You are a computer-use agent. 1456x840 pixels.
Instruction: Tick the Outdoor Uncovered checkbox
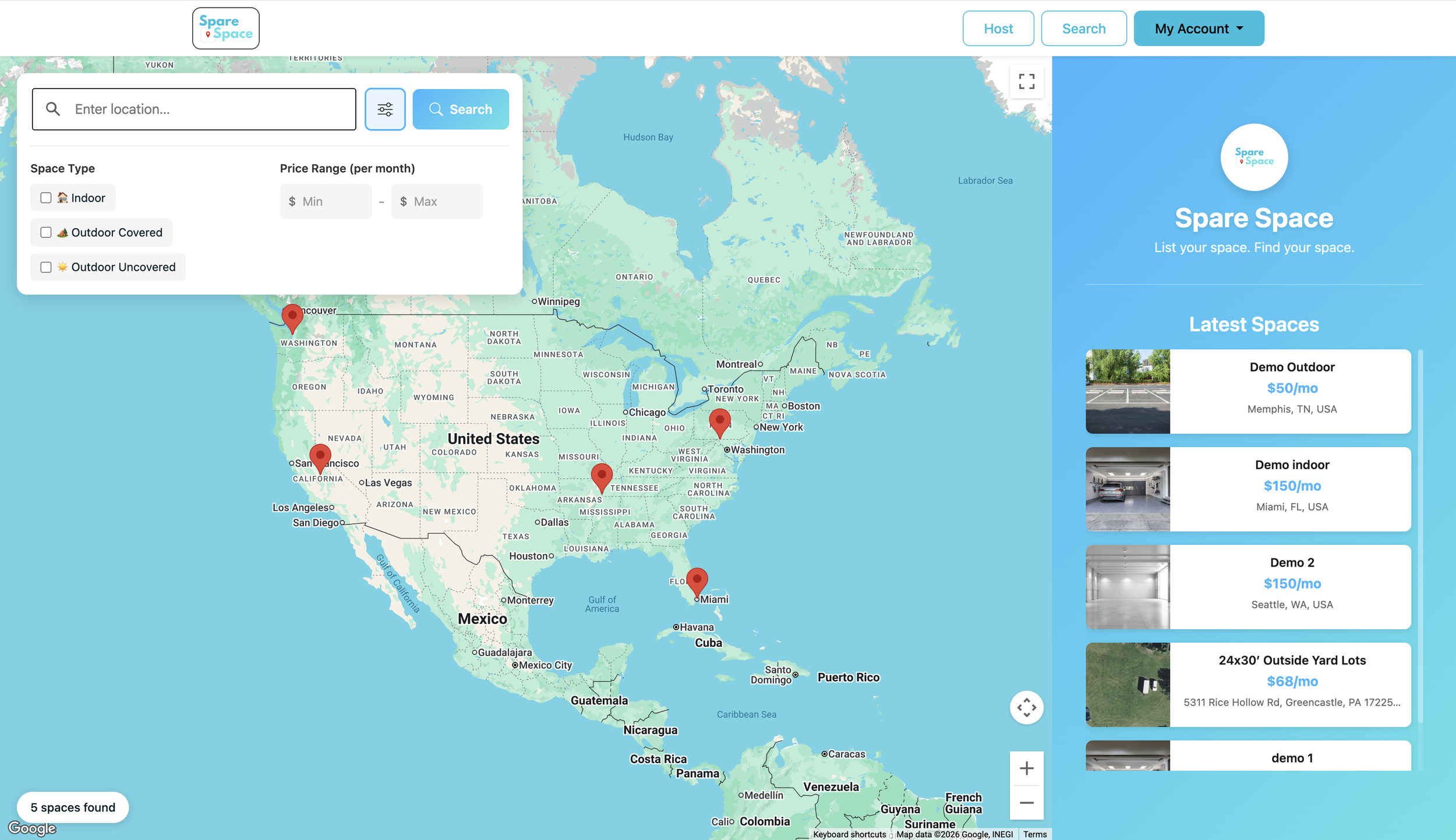tap(46, 267)
